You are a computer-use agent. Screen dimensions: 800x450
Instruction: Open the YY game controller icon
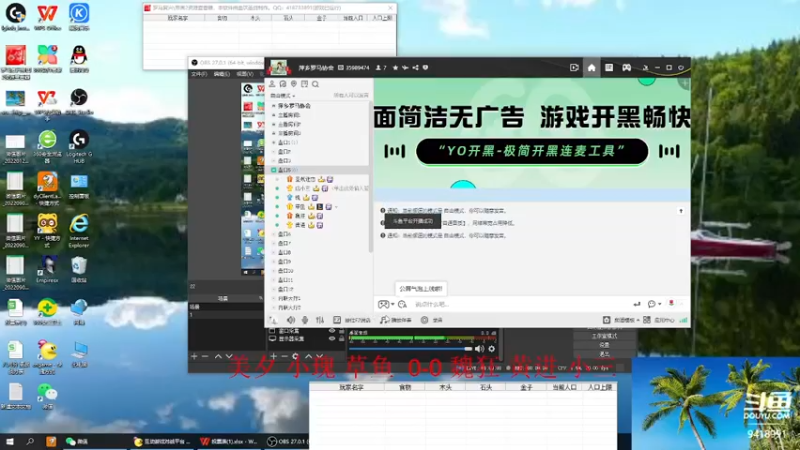[626, 67]
